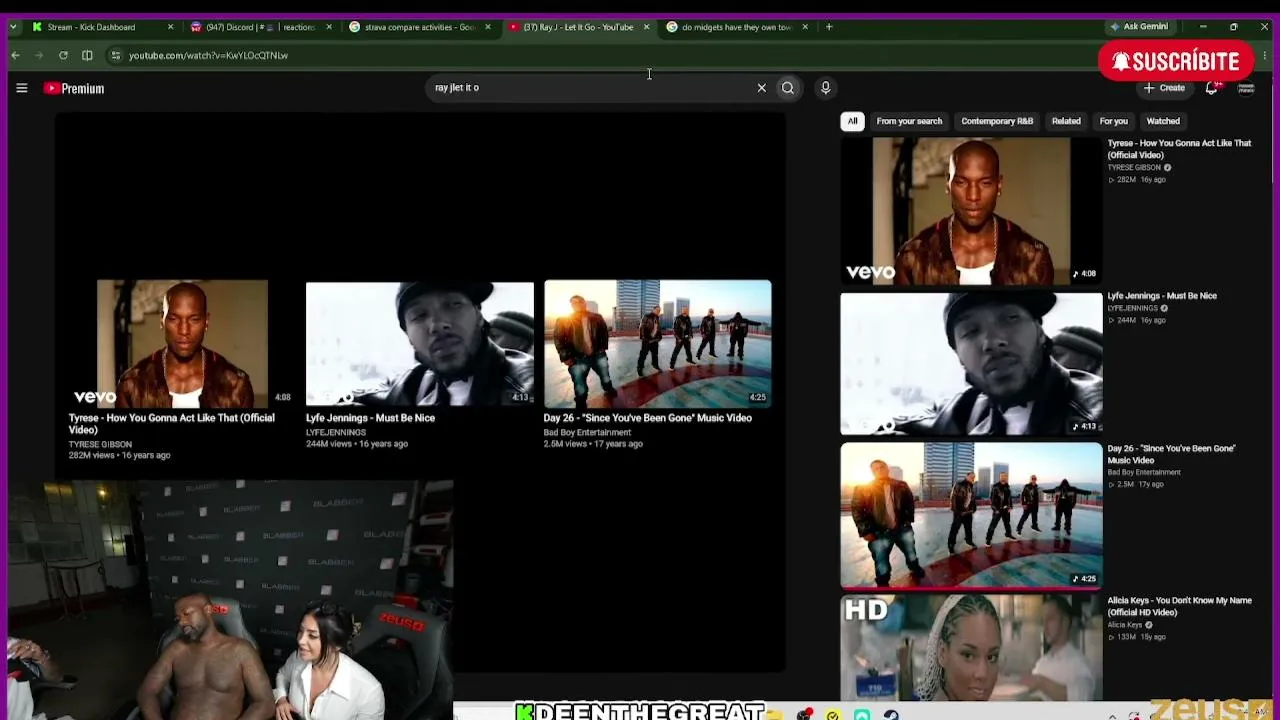The image size is (1280, 720).
Task: Select the For you chip
Action: coord(1113,121)
